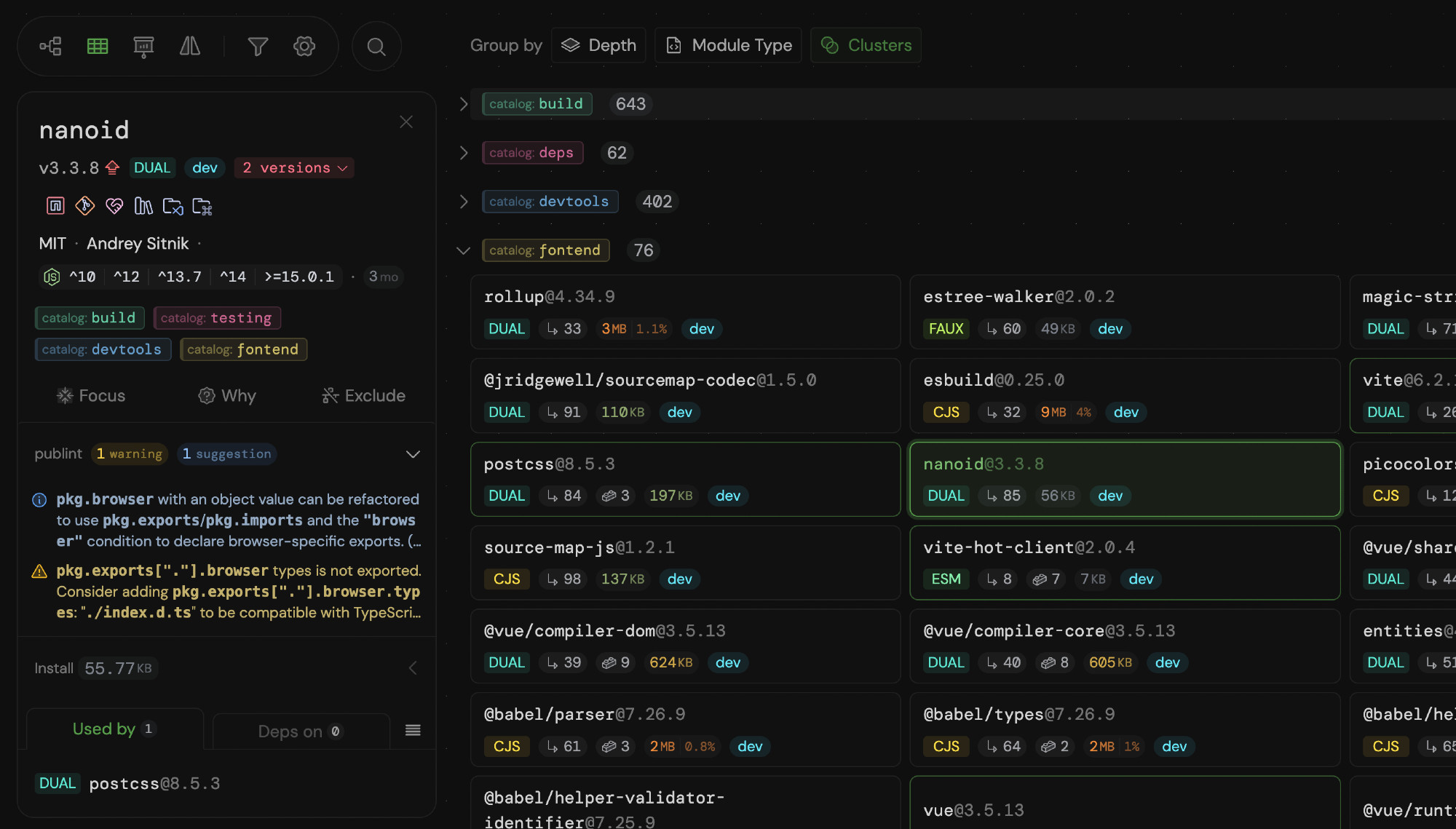Click the Module Type file icon
Image resolution: width=1456 pixels, height=829 pixels.
(x=674, y=45)
